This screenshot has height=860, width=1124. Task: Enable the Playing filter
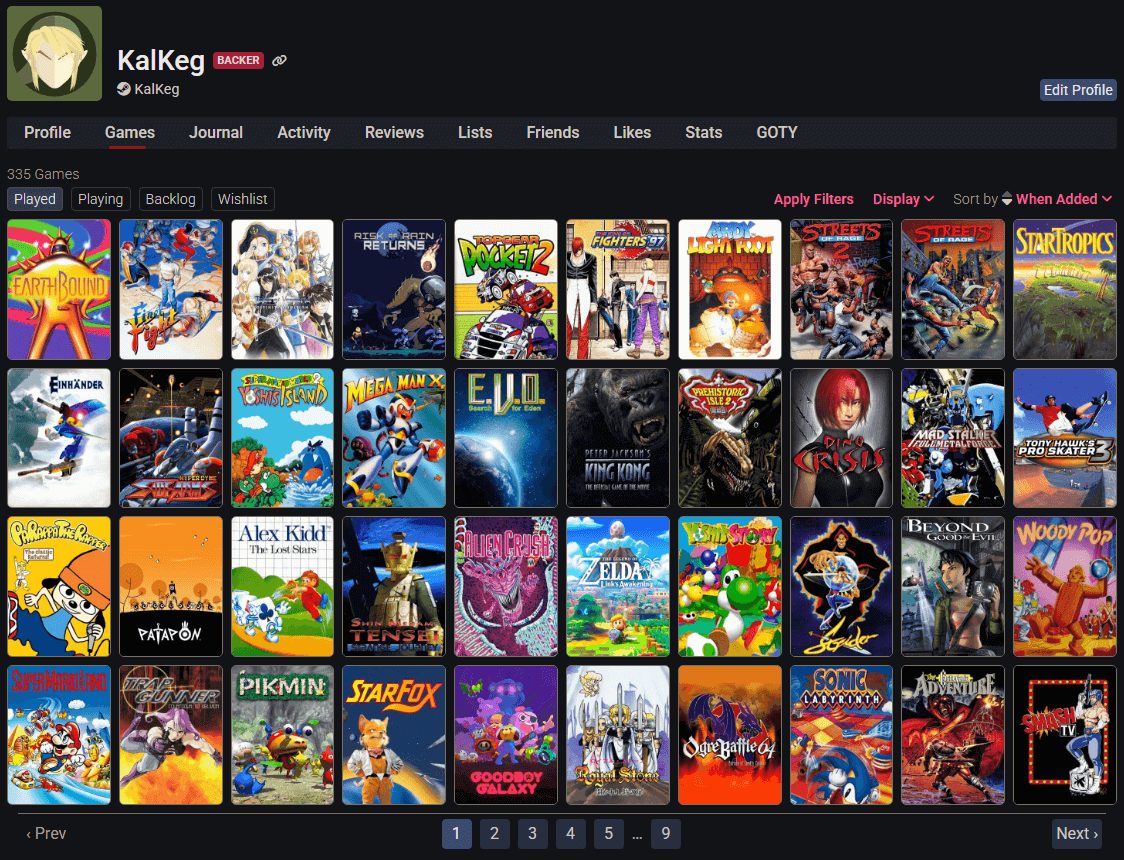point(100,198)
